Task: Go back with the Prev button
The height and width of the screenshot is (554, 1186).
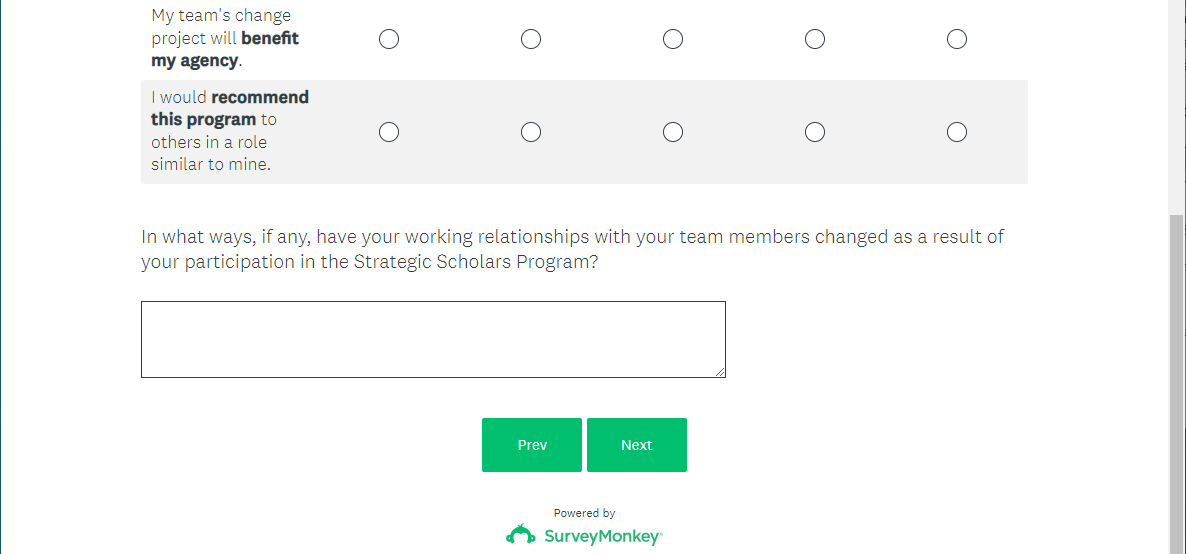Action: pos(532,445)
